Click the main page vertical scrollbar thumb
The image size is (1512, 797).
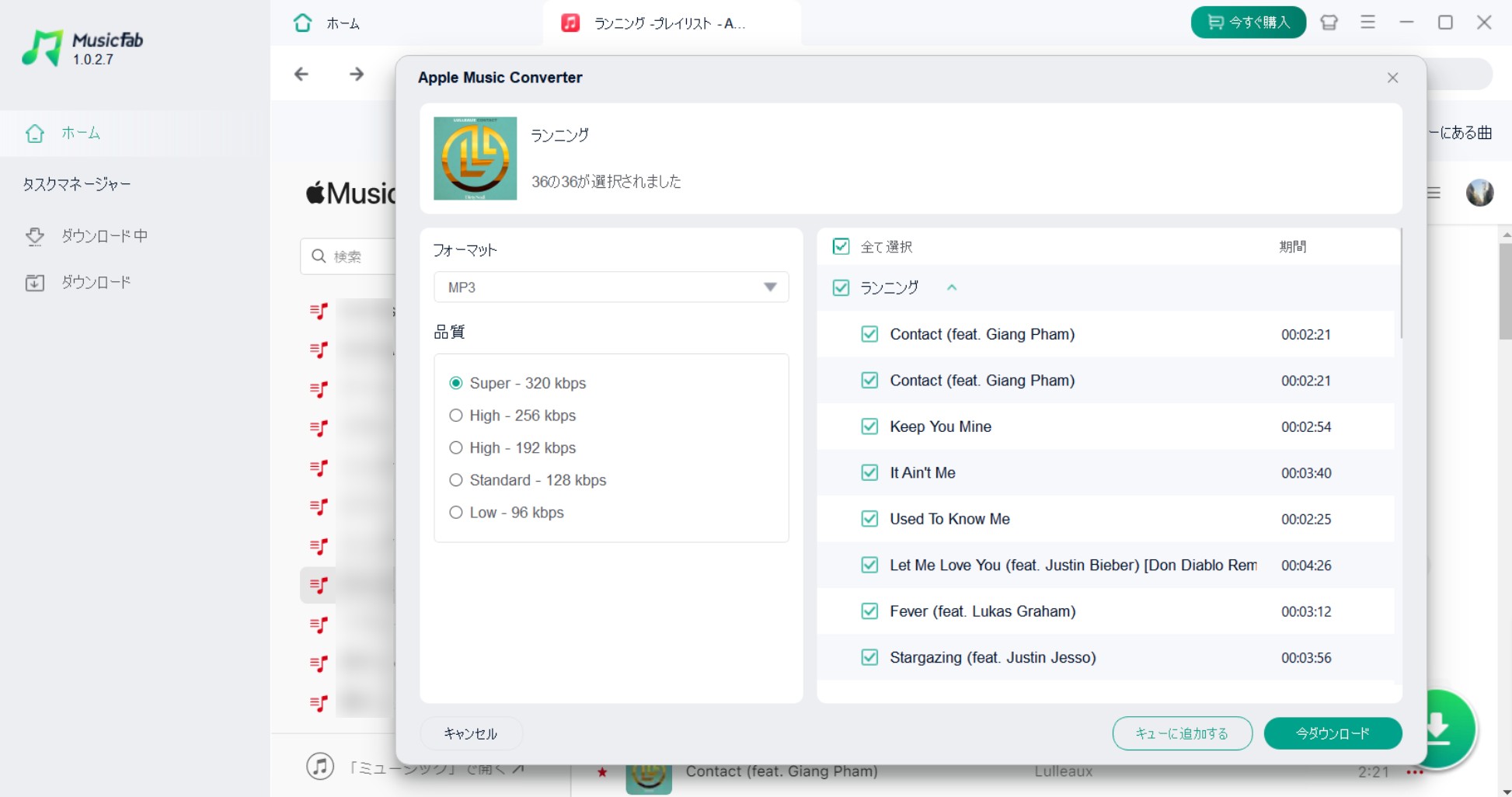1506,291
